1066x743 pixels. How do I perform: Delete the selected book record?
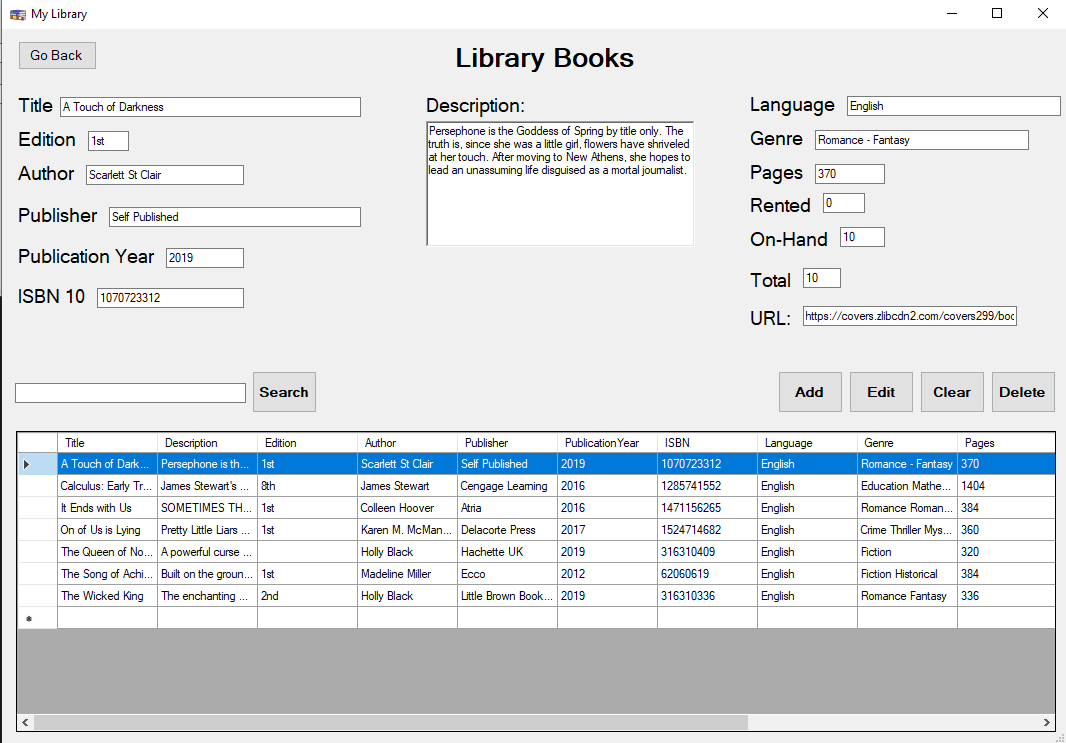pos(1023,392)
